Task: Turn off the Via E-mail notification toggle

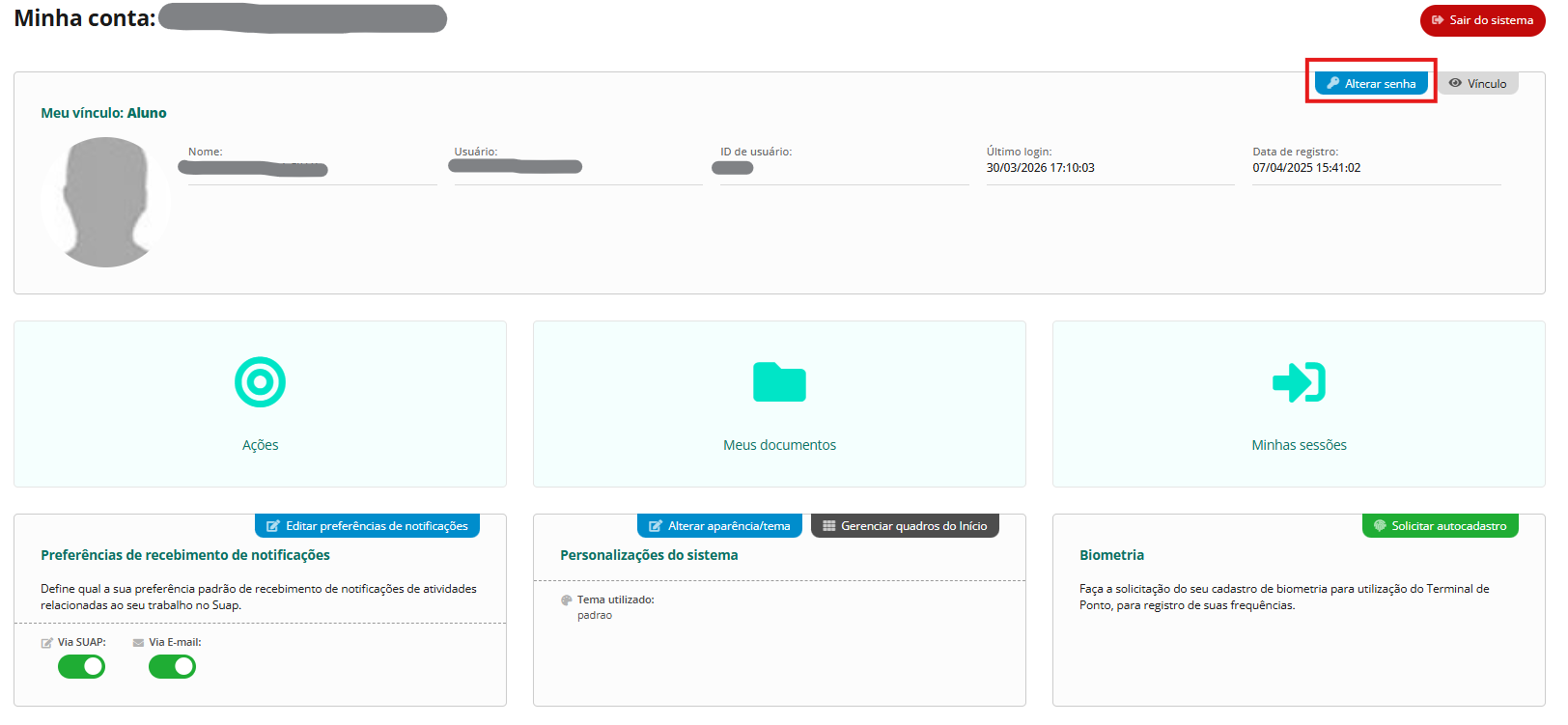Action: 173,667
